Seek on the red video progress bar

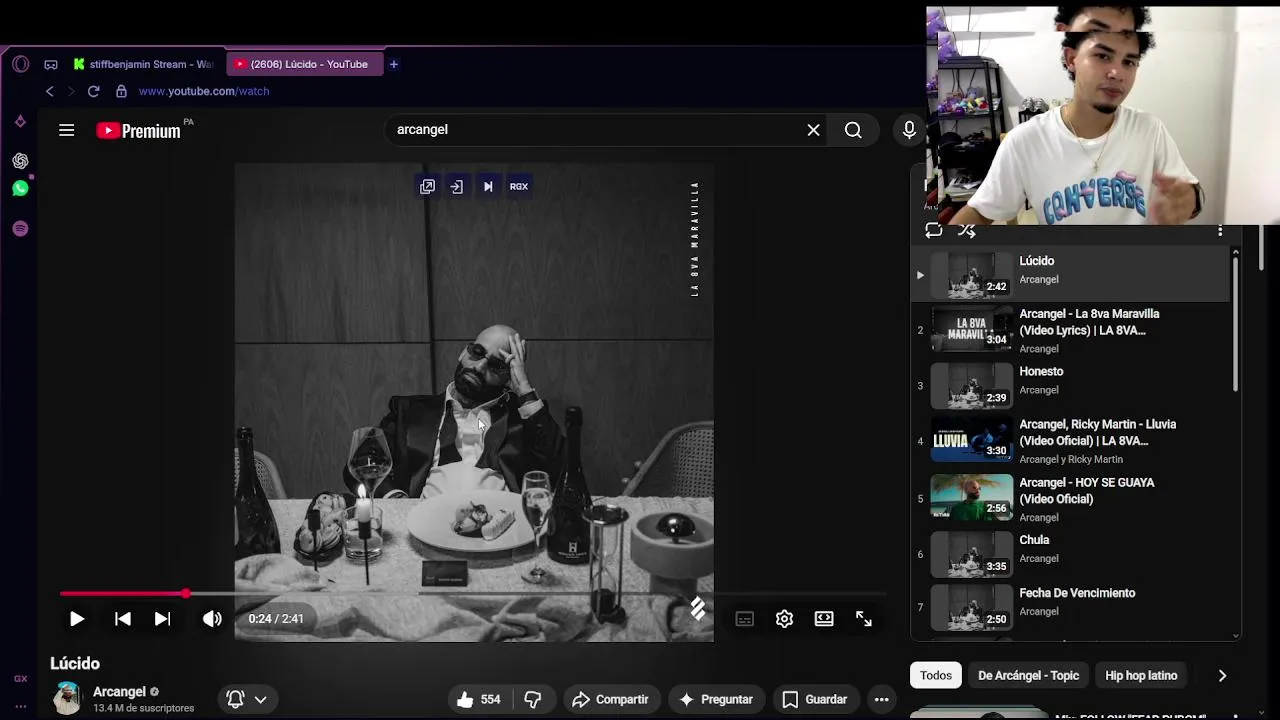[x=472, y=594]
